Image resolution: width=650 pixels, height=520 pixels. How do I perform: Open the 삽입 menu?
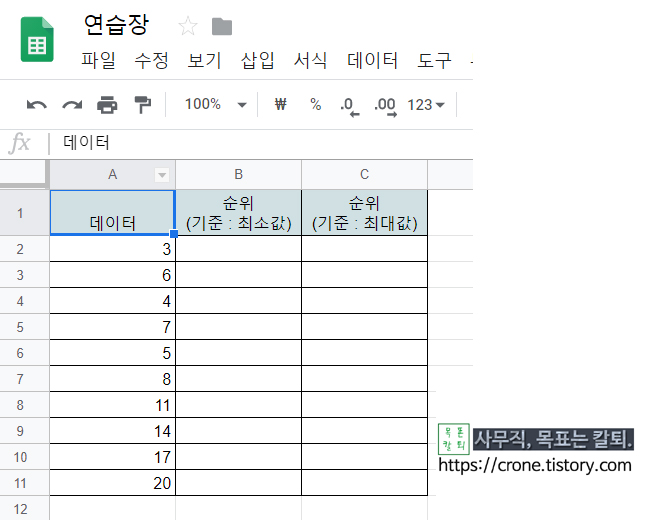pyautogui.click(x=257, y=61)
